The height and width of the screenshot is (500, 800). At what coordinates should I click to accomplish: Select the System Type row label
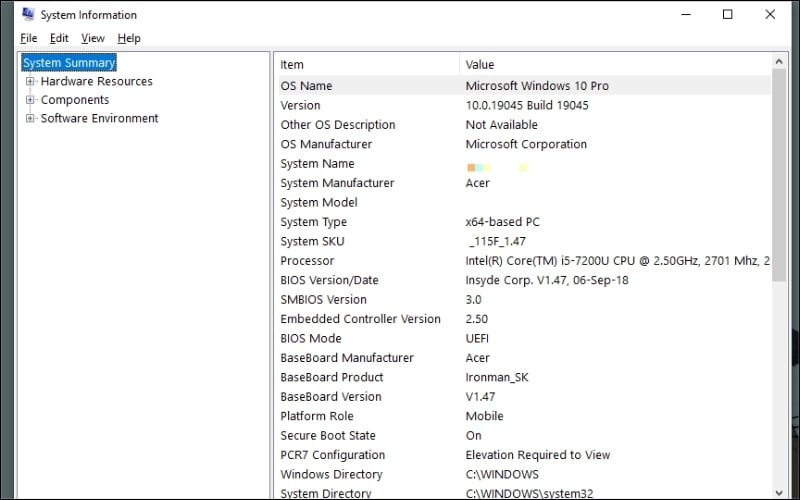point(314,222)
